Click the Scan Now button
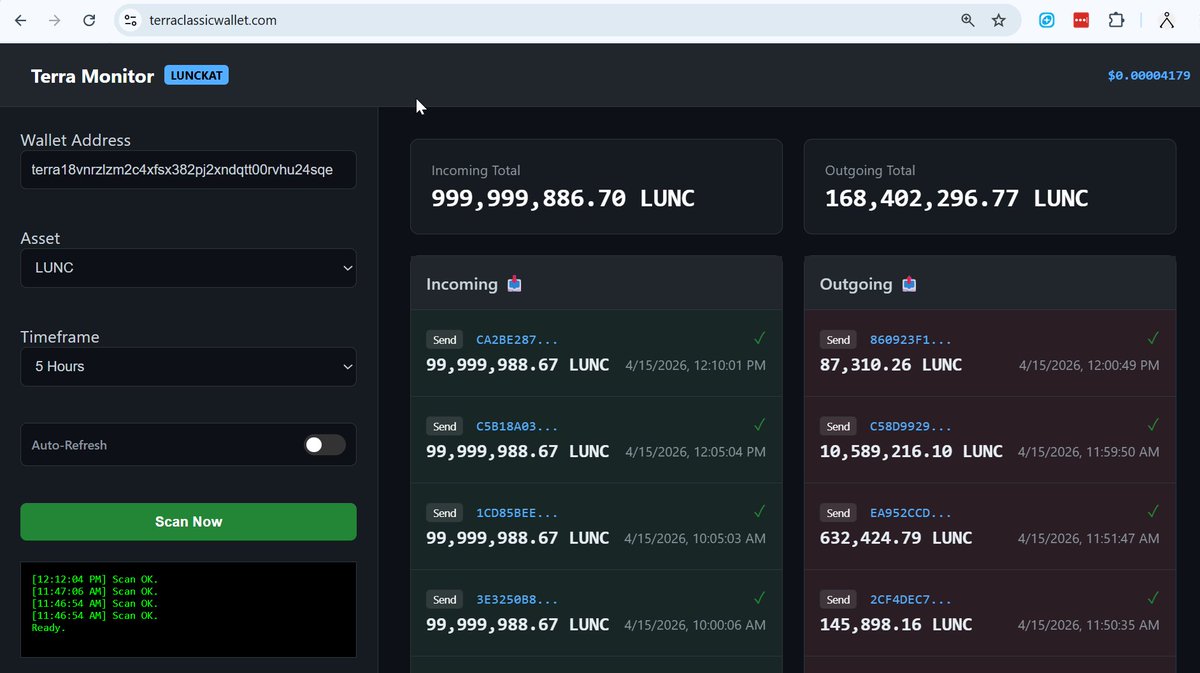This screenshot has width=1200, height=673. pyautogui.click(x=188, y=522)
